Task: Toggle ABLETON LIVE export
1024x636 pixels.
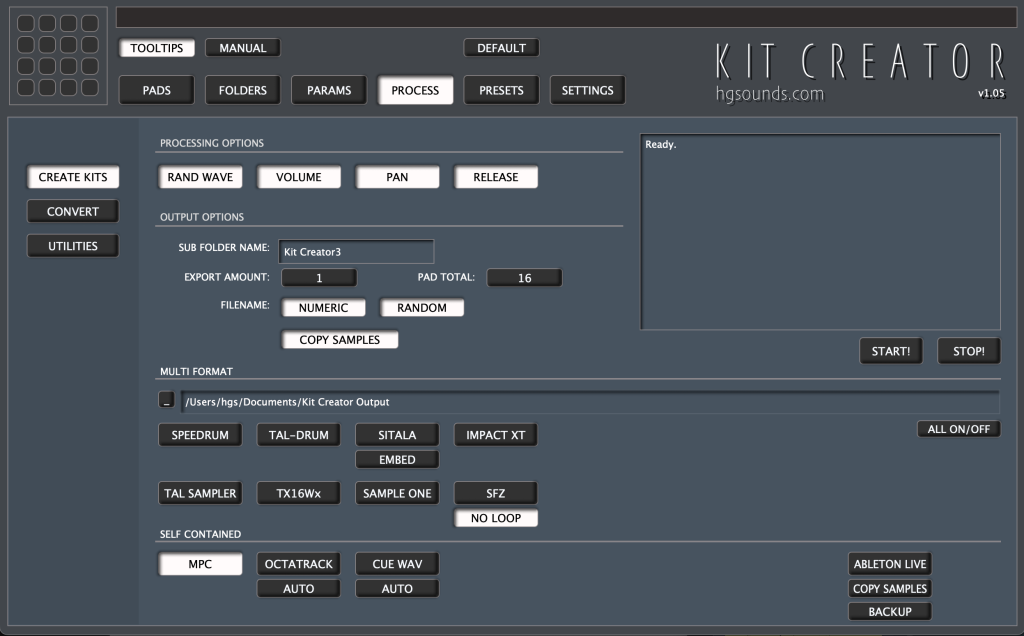Action: pos(890,564)
